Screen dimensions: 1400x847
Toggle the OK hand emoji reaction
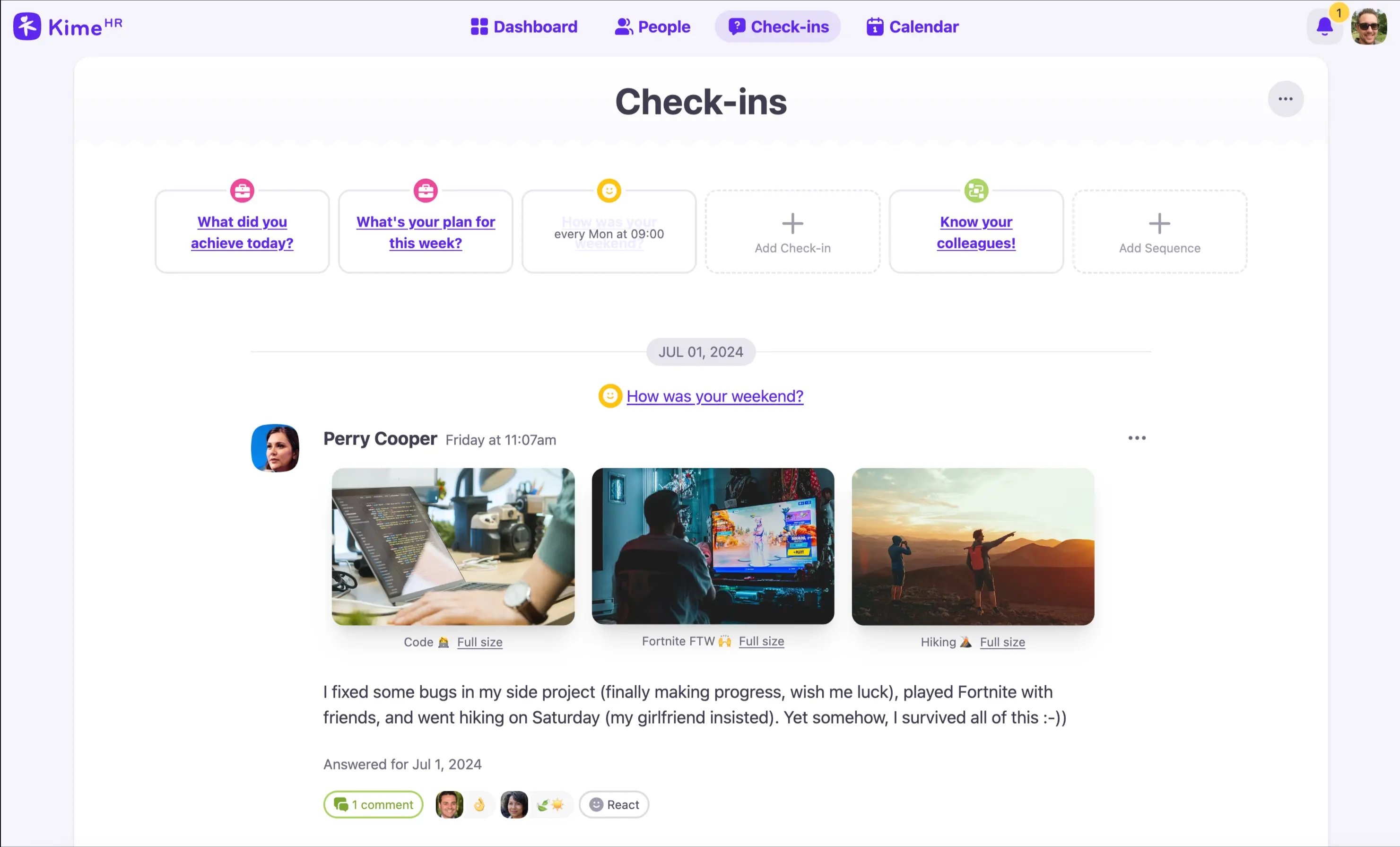pyautogui.click(x=479, y=804)
